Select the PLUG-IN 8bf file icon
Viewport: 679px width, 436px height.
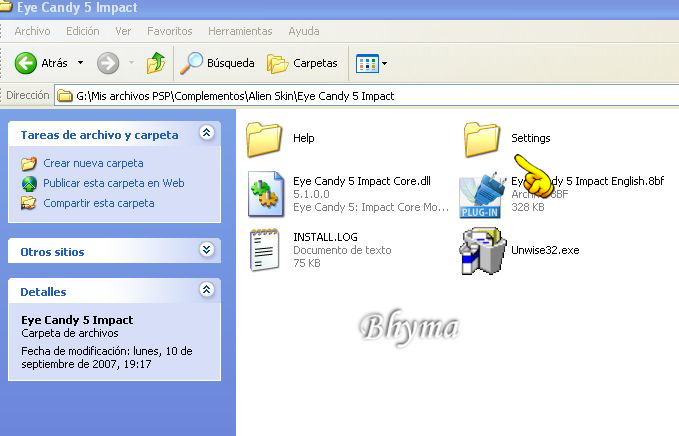(482, 195)
